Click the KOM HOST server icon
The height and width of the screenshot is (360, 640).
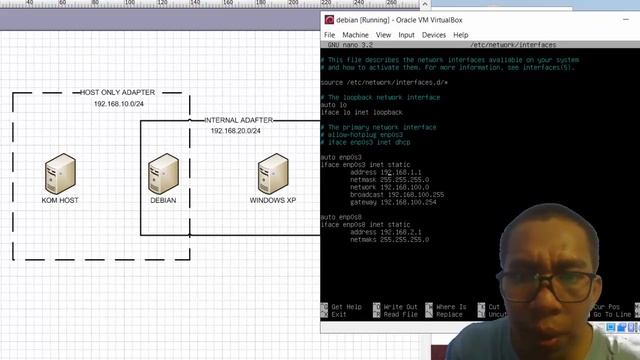click(x=60, y=173)
